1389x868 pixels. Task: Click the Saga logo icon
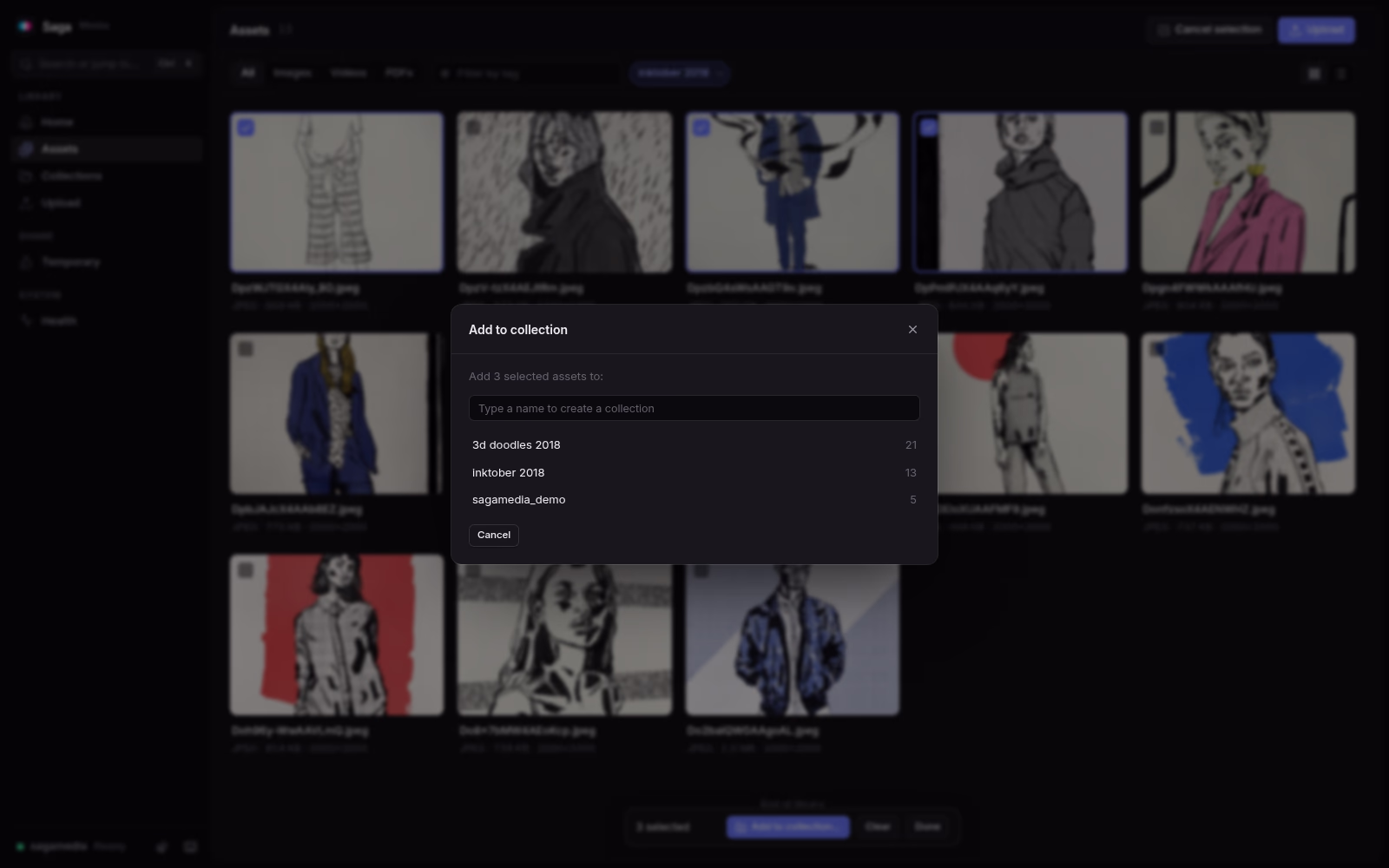tap(25, 27)
